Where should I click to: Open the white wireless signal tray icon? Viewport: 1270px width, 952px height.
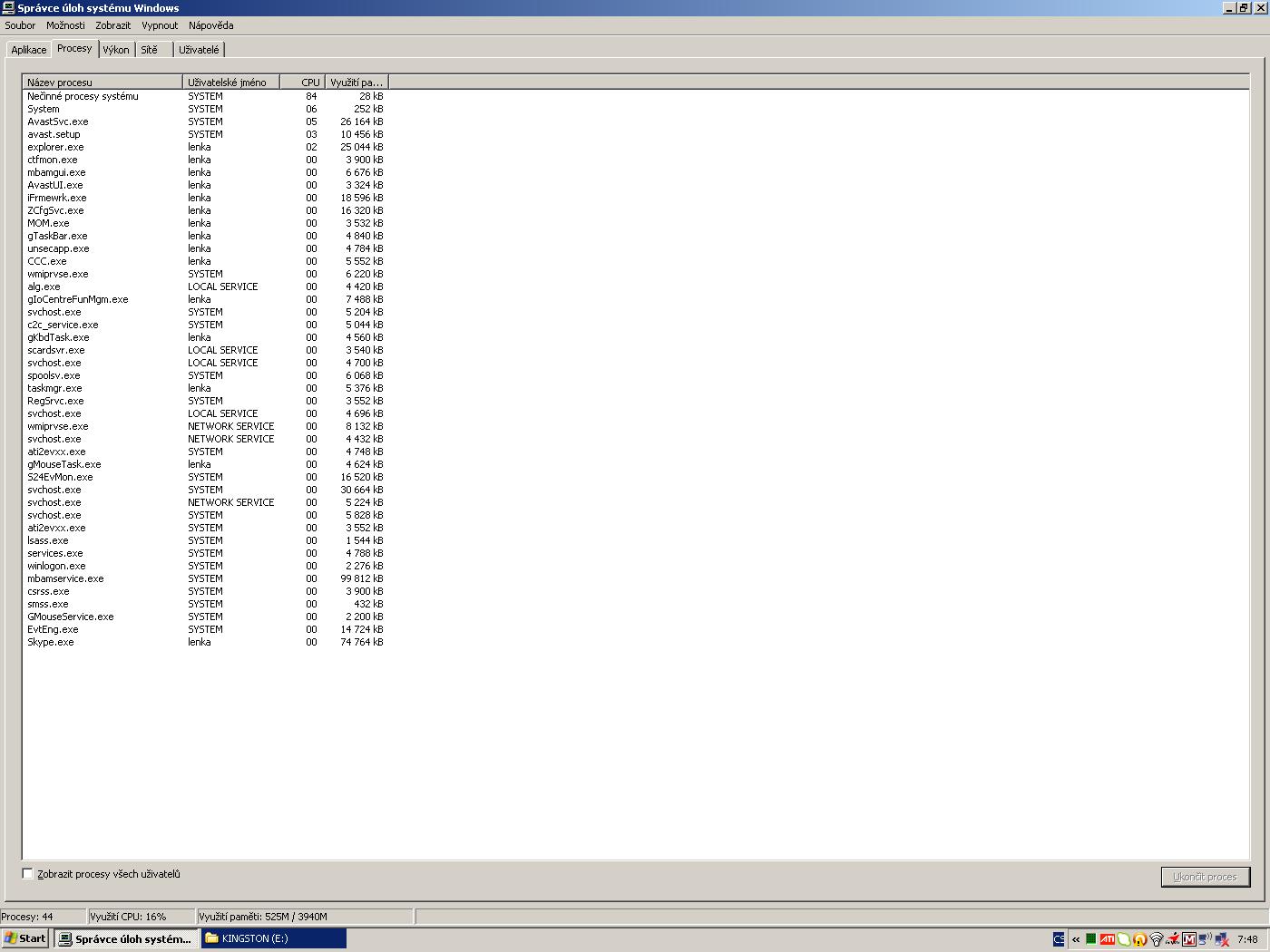1157,939
